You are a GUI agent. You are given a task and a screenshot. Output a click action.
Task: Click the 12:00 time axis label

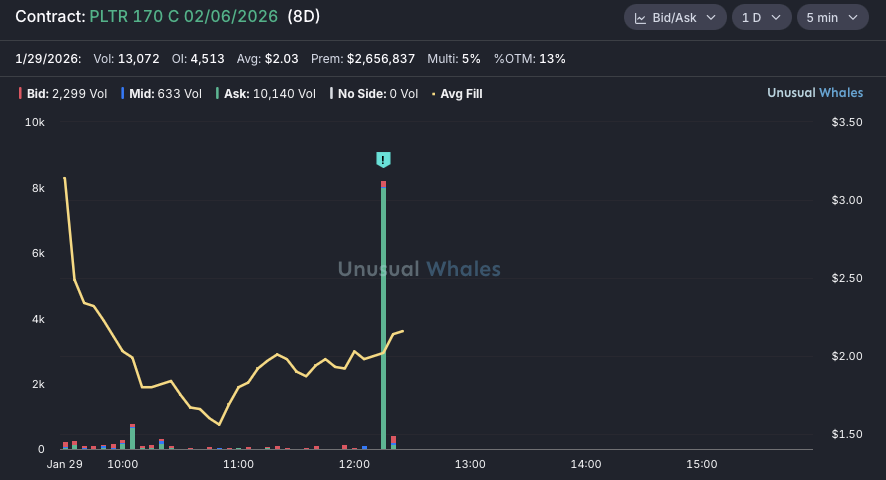(354, 464)
